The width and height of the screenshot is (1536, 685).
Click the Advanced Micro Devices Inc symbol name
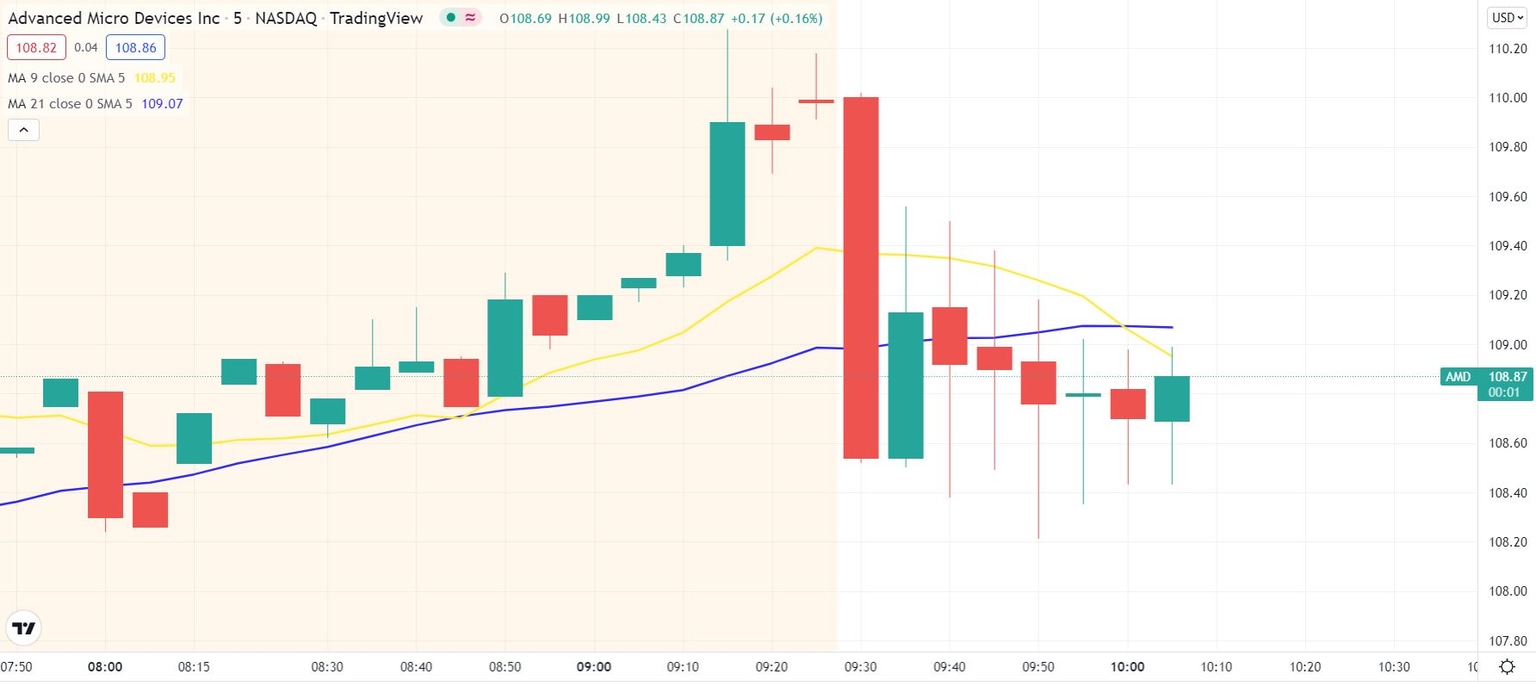(113, 18)
